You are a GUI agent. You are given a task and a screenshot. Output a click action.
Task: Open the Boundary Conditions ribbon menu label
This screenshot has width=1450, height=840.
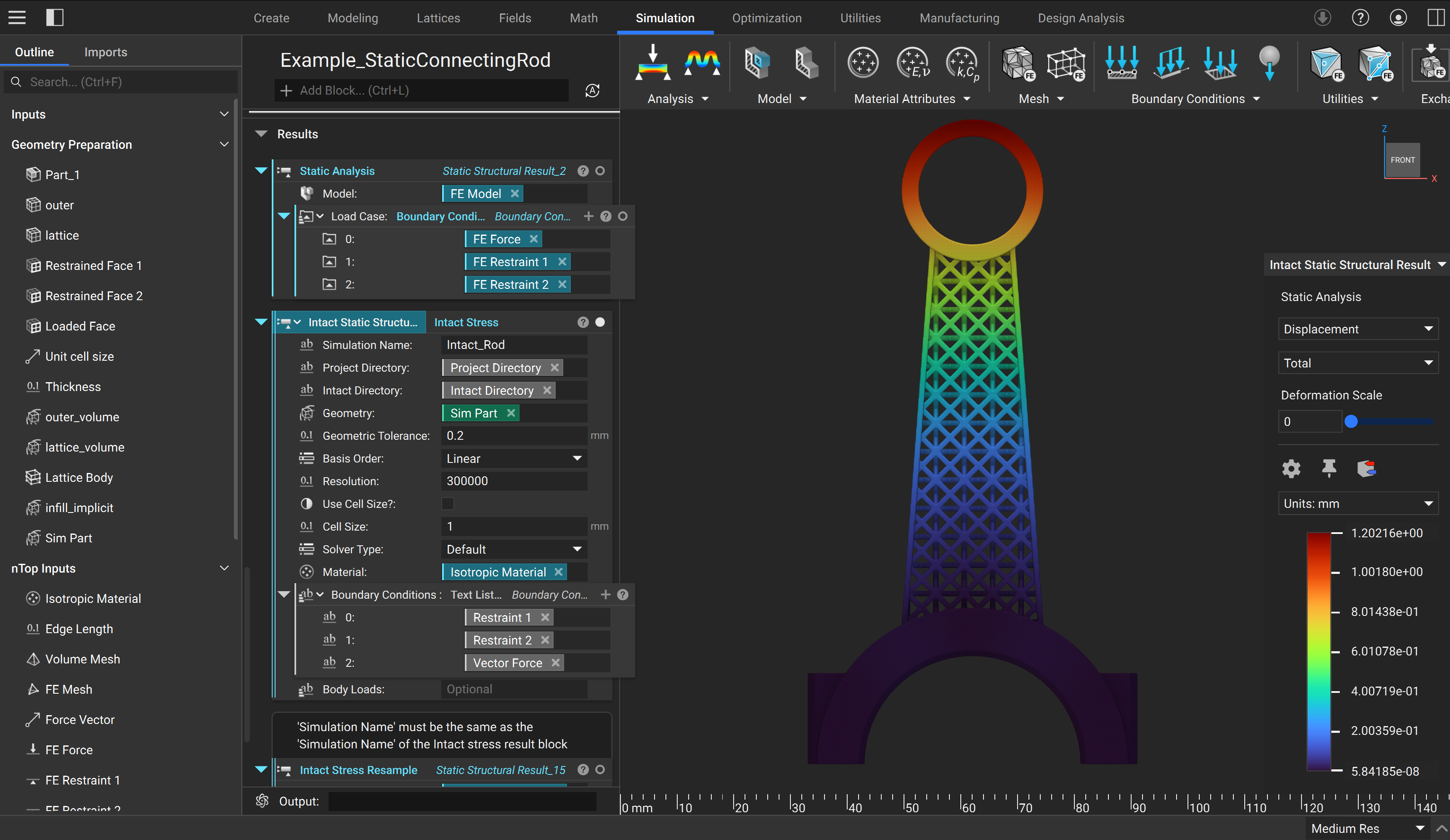point(1196,99)
